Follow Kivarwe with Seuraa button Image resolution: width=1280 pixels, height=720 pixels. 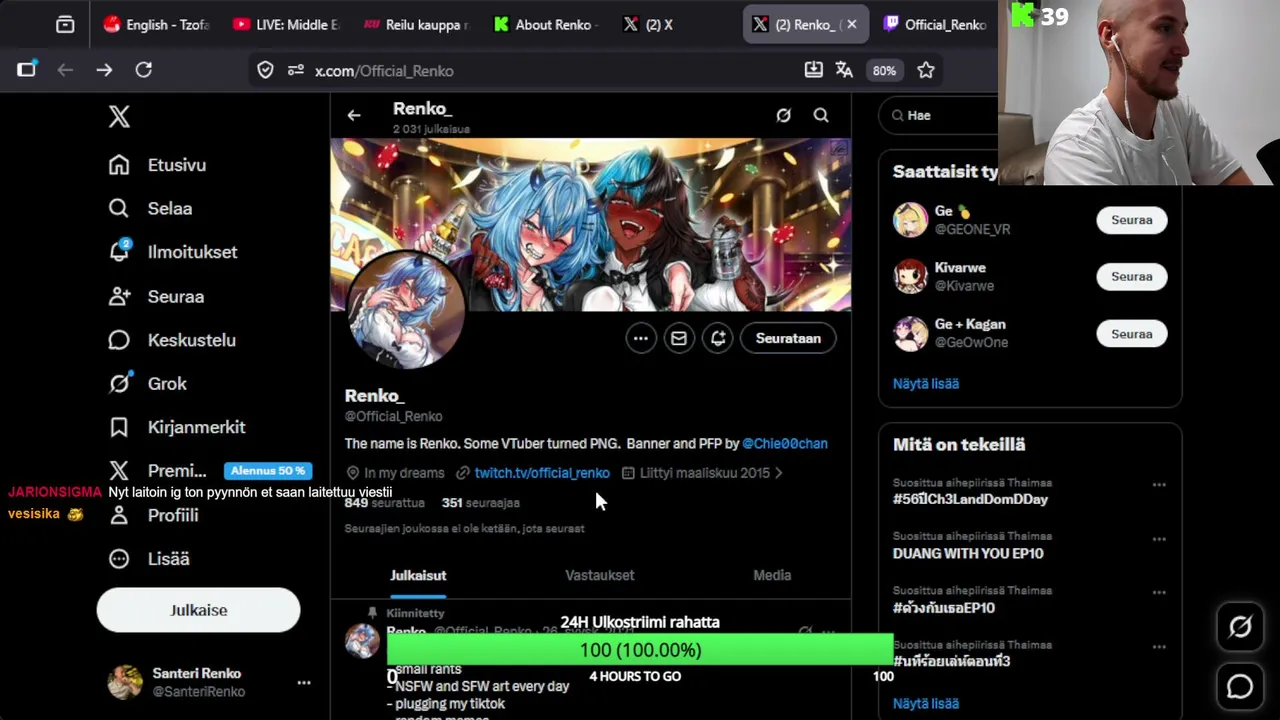coord(1132,277)
